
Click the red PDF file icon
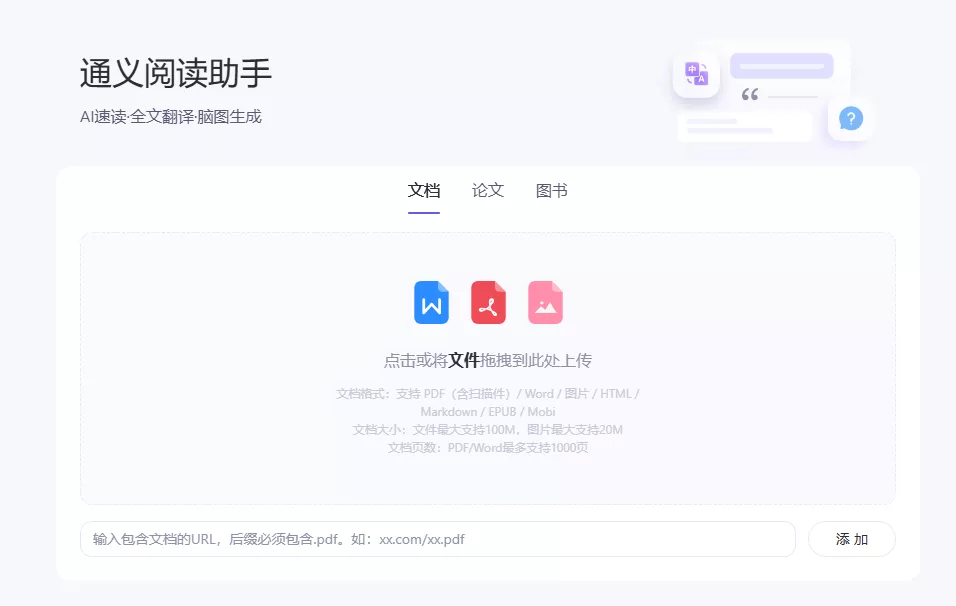tap(488, 302)
